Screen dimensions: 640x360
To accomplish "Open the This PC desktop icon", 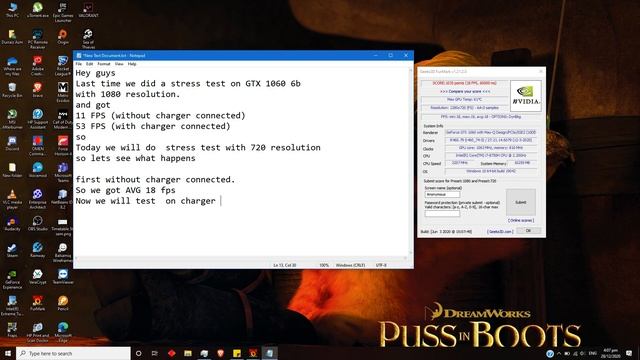I will [12, 10].
